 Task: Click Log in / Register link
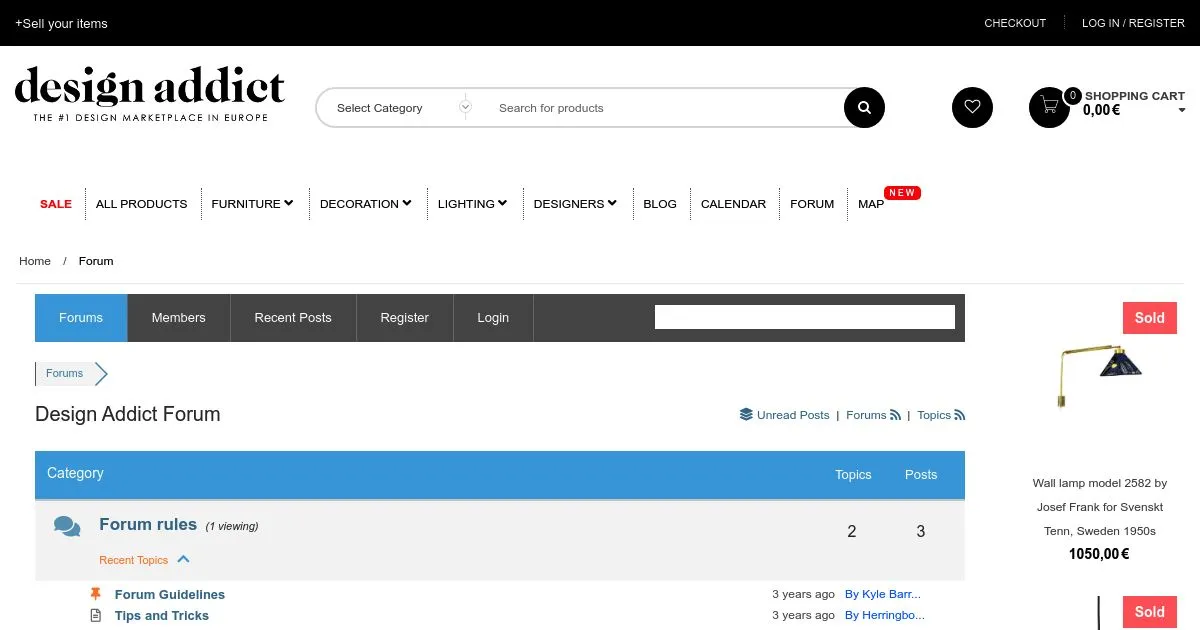point(1133,23)
